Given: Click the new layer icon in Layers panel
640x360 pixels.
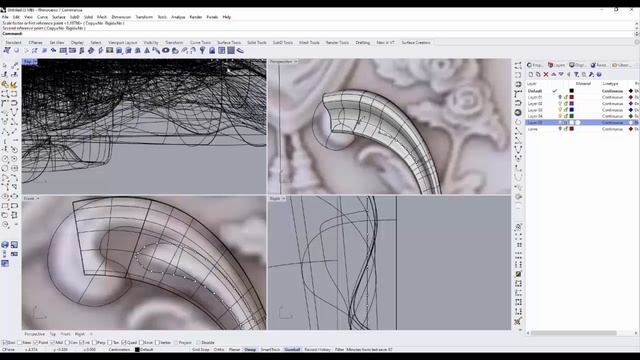Looking at the screenshot, I should click(x=531, y=75).
